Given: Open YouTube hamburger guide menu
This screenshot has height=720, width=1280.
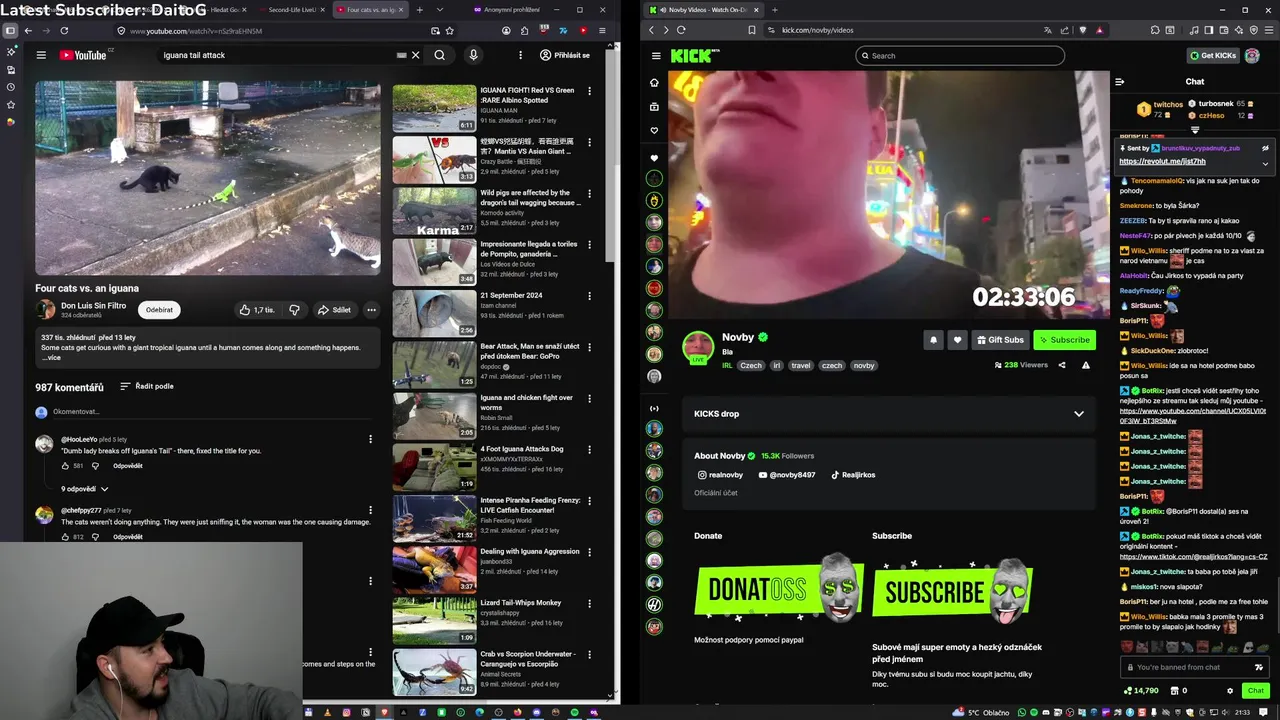Looking at the screenshot, I should tap(41, 55).
